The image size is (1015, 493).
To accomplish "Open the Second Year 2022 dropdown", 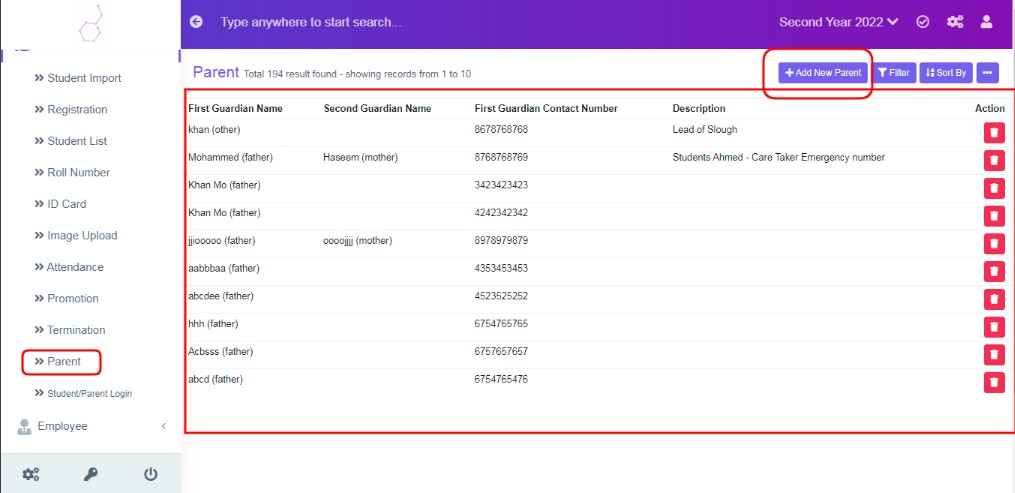I will 838,22.
